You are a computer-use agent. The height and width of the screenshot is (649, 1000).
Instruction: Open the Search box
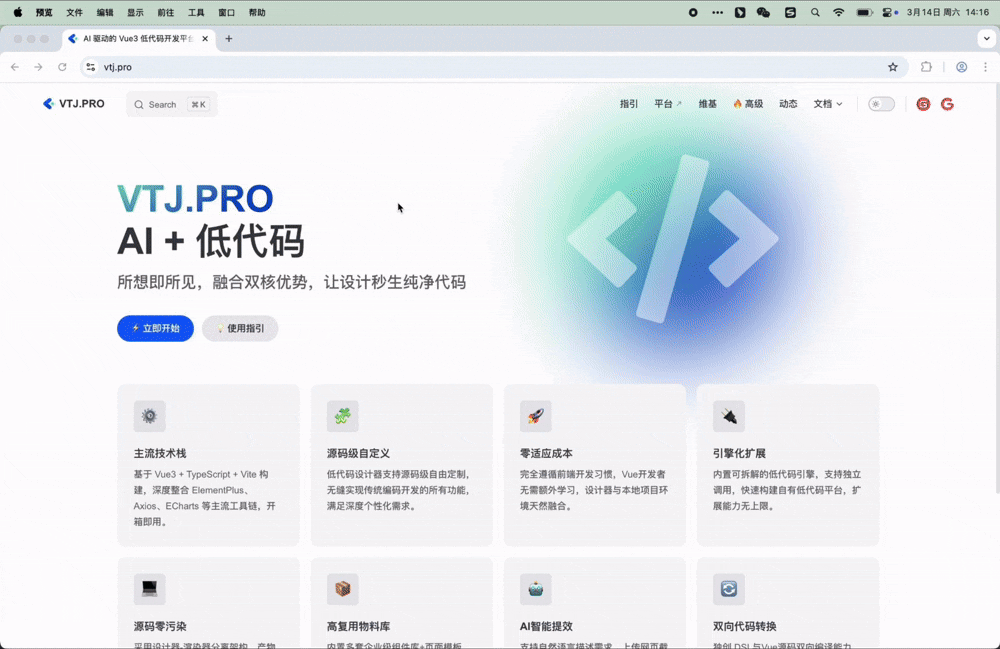[172, 105]
